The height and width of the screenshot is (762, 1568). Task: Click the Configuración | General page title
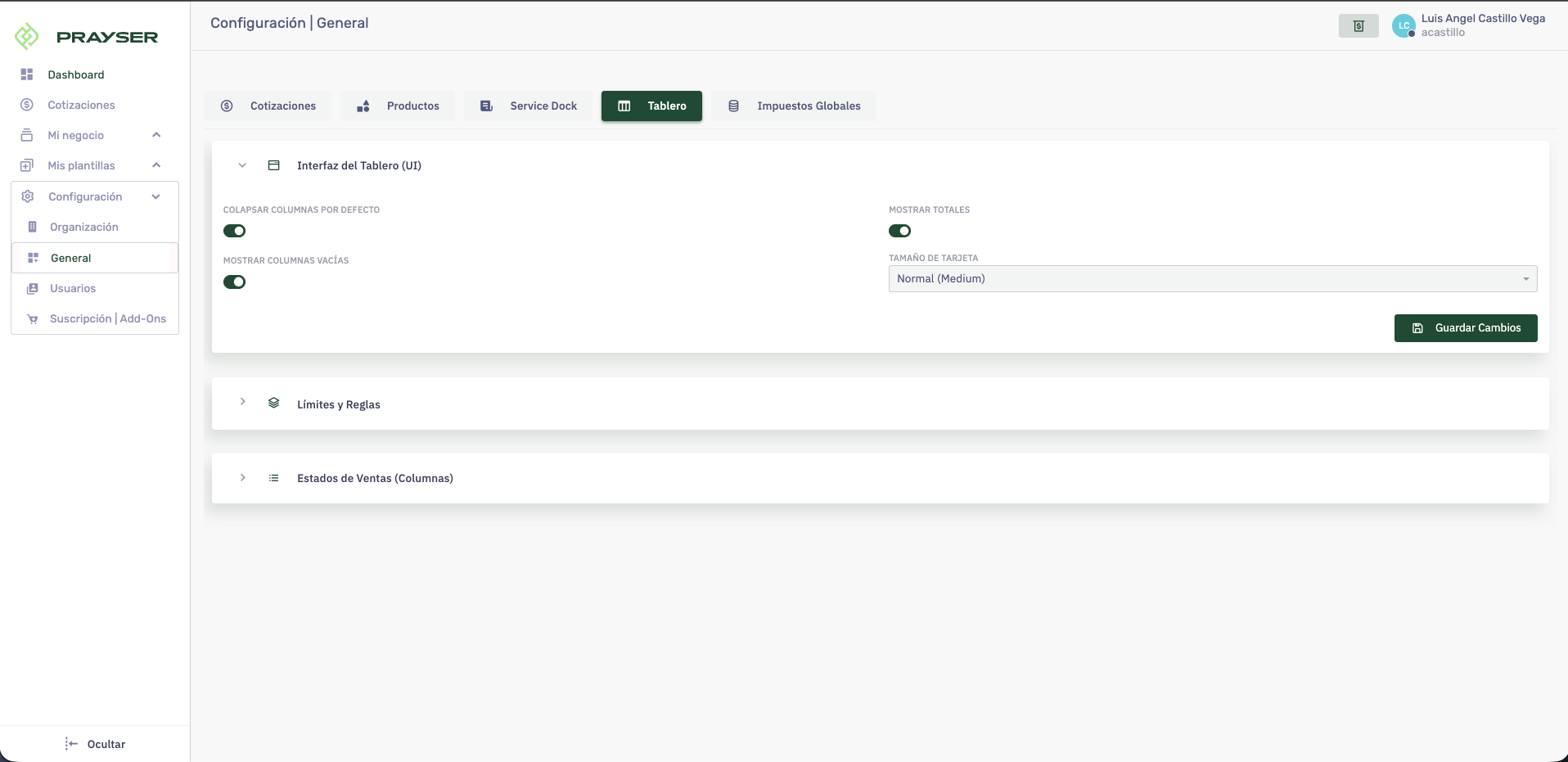[x=290, y=23]
